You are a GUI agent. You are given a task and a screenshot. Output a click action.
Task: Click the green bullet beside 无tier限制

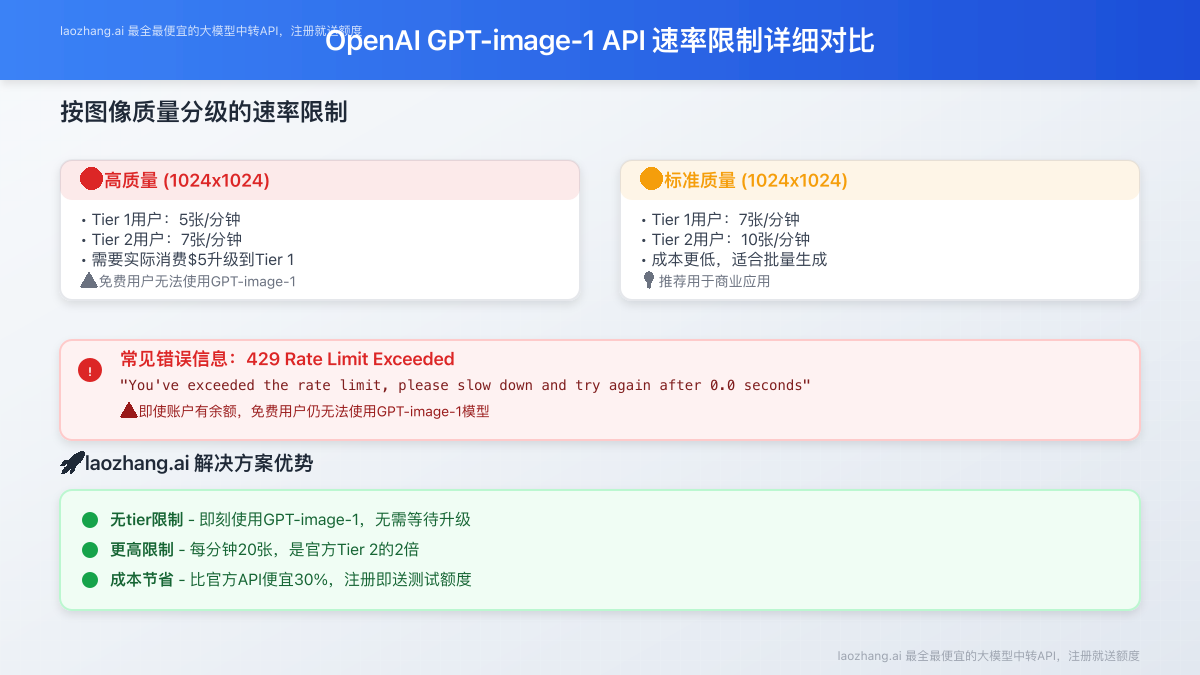[x=90, y=520]
